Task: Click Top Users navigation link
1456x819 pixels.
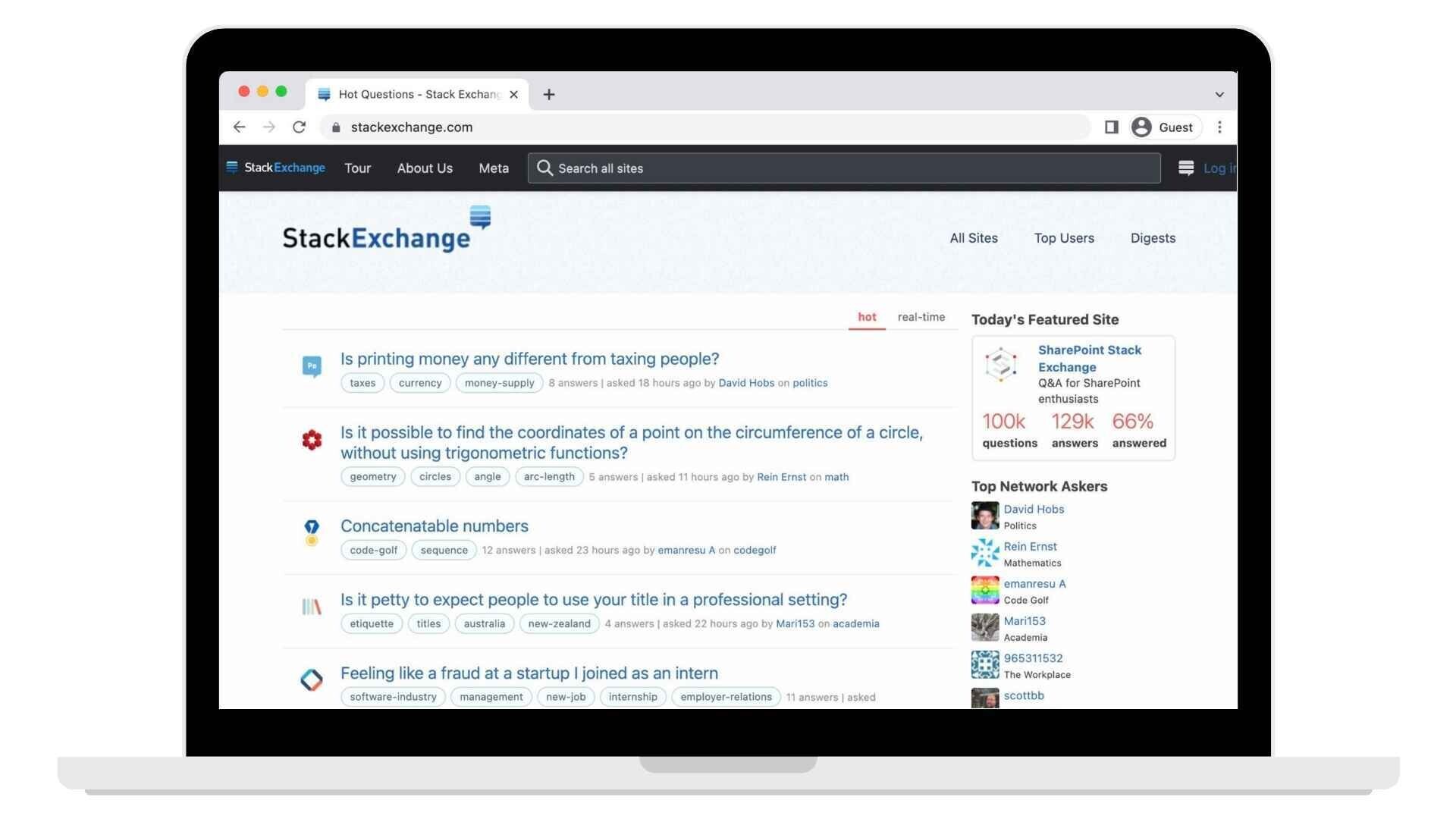Action: point(1064,238)
